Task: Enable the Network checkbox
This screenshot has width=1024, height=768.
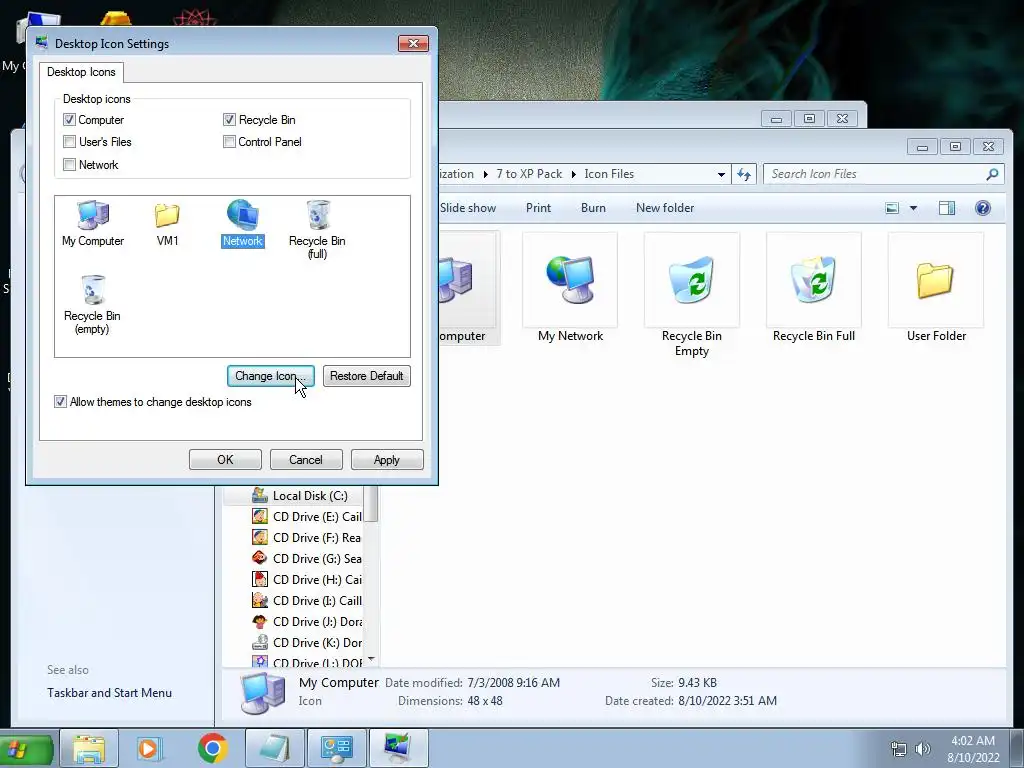Action: tap(69, 165)
